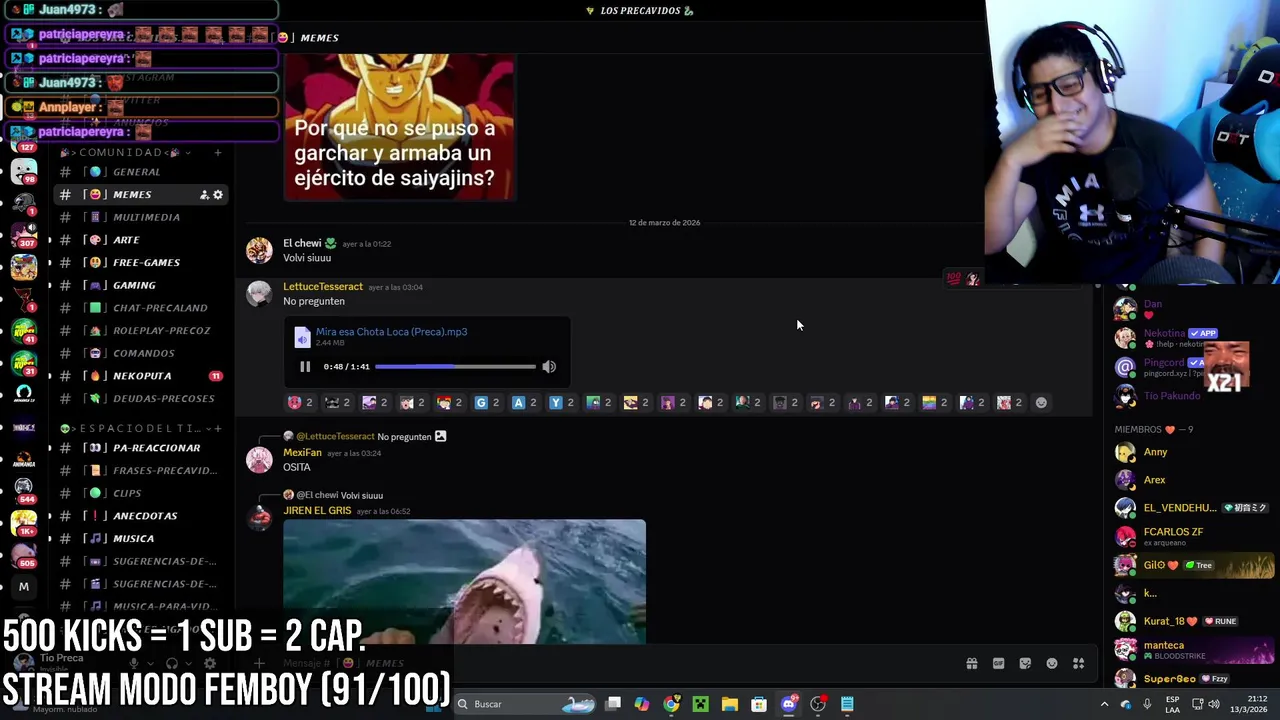This screenshot has width=1280, height=720.
Task: Open the ROLEPLAY-PRECOZ channel
Action: point(141,330)
